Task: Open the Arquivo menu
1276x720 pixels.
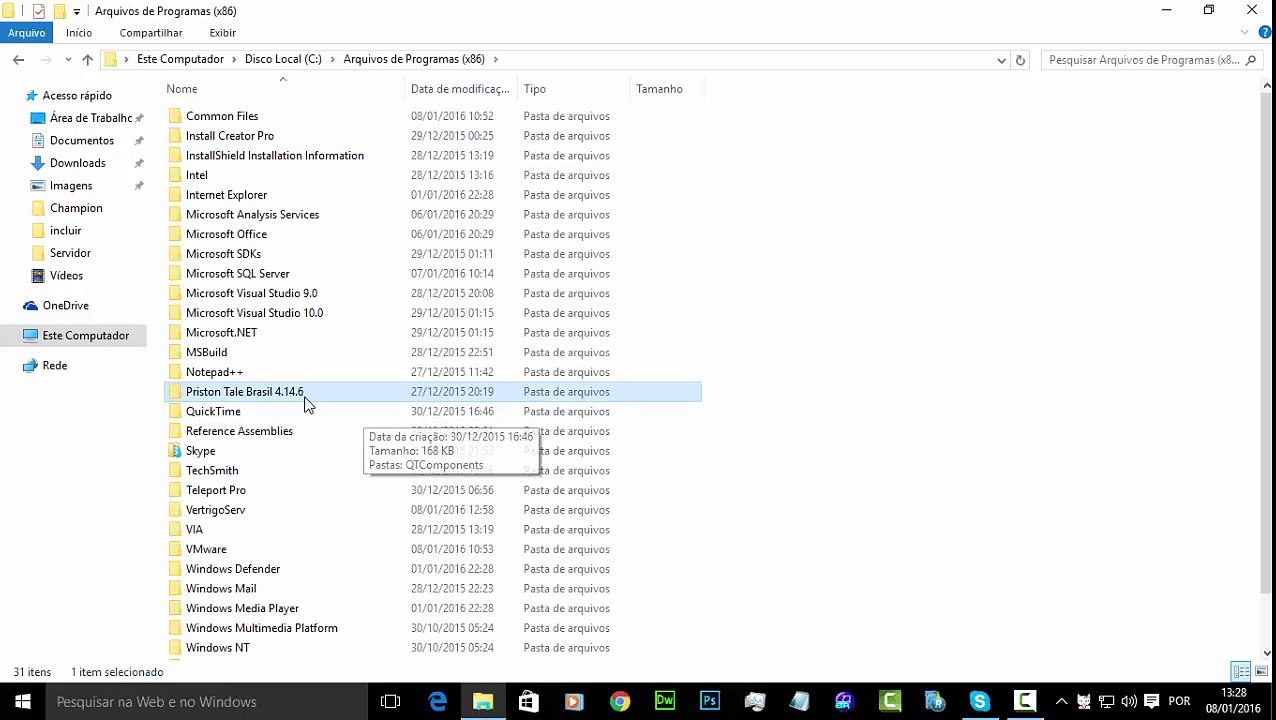Action: [x=26, y=33]
